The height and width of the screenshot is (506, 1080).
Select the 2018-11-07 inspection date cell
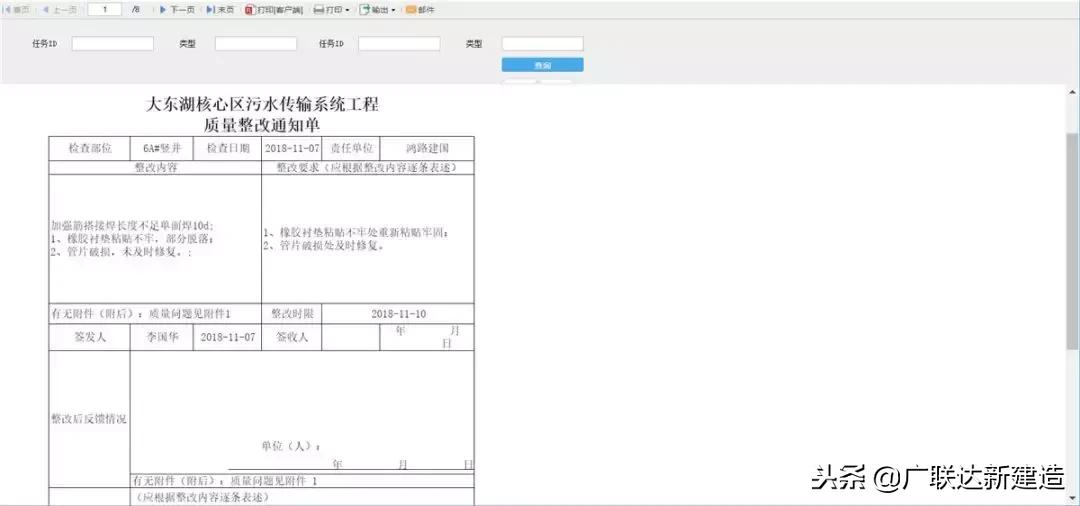click(291, 148)
